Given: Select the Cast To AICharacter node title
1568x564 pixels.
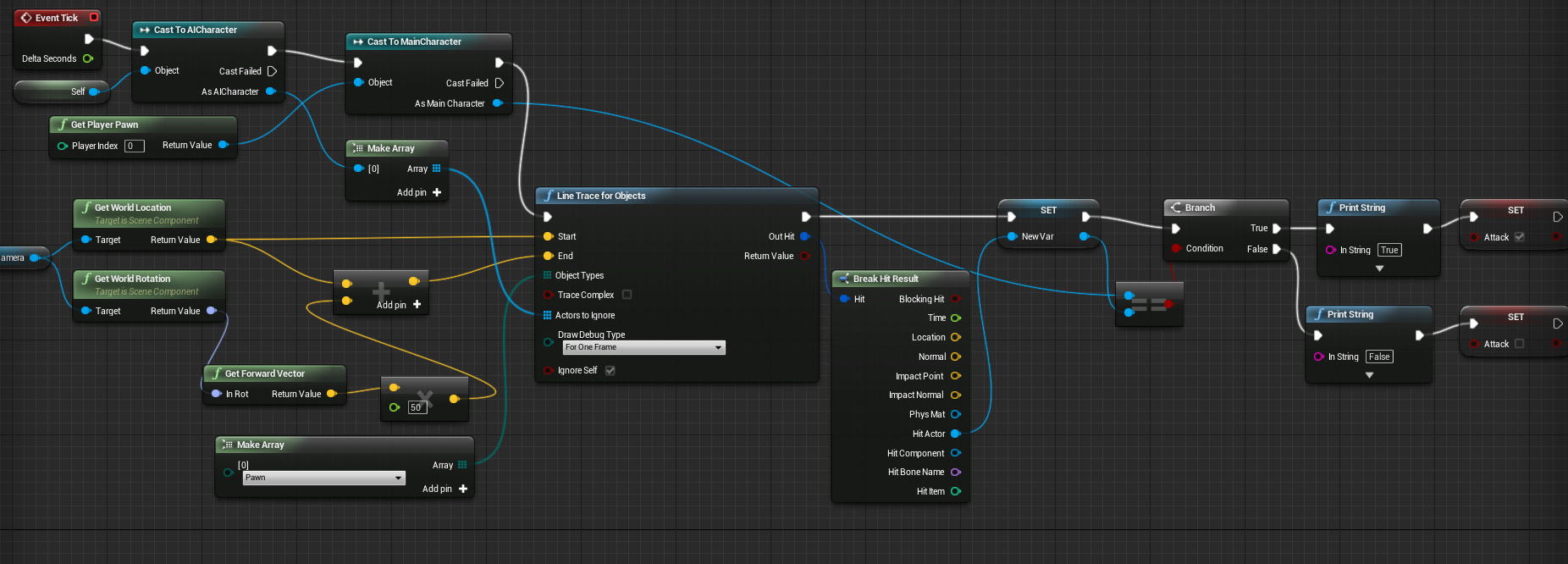Looking at the screenshot, I should point(196,30).
